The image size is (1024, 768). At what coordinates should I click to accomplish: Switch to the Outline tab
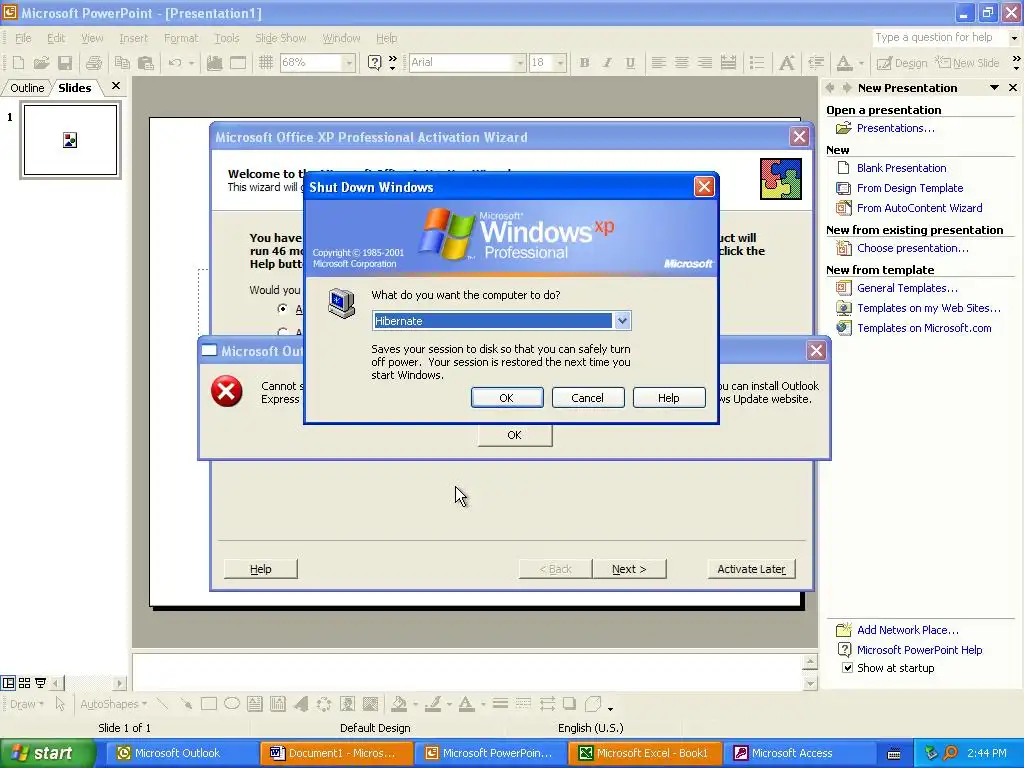pos(27,88)
